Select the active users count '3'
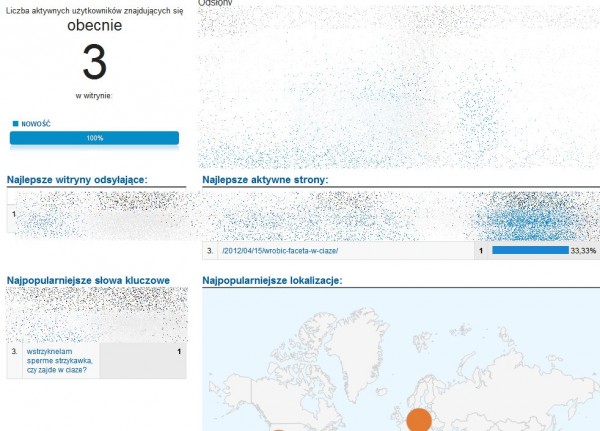 pos(95,62)
